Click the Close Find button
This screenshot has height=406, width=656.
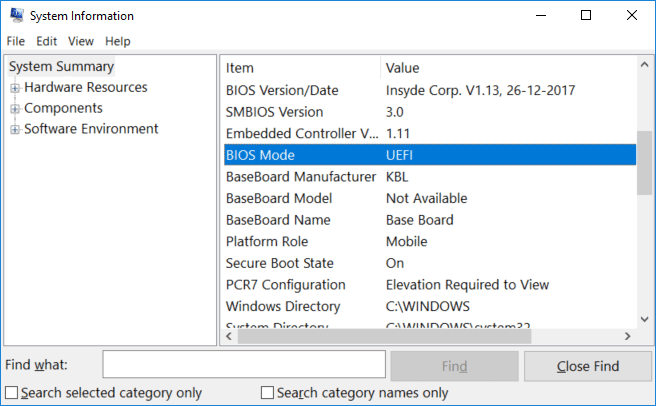(x=586, y=366)
